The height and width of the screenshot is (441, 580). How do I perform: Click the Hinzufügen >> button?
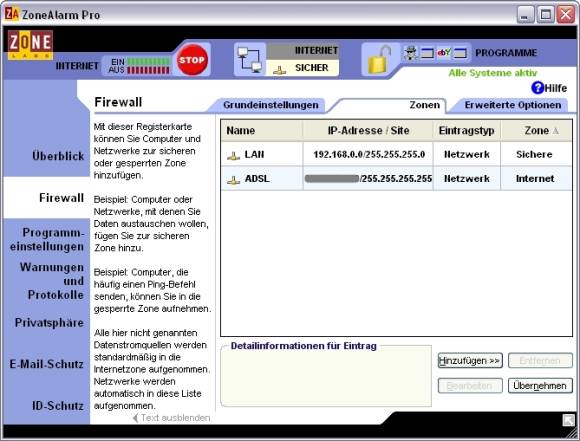point(470,360)
